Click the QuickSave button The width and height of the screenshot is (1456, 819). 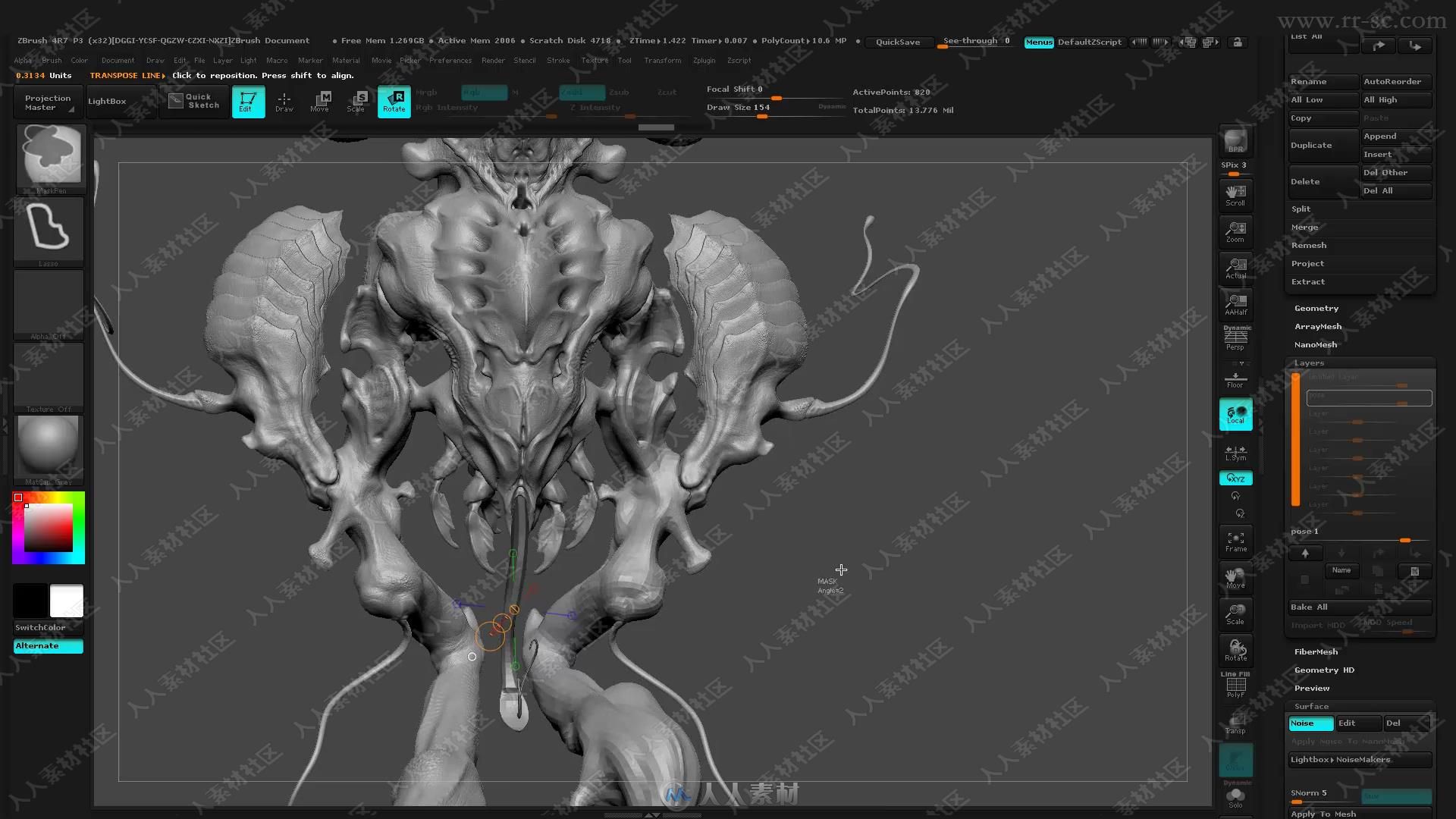[898, 42]
